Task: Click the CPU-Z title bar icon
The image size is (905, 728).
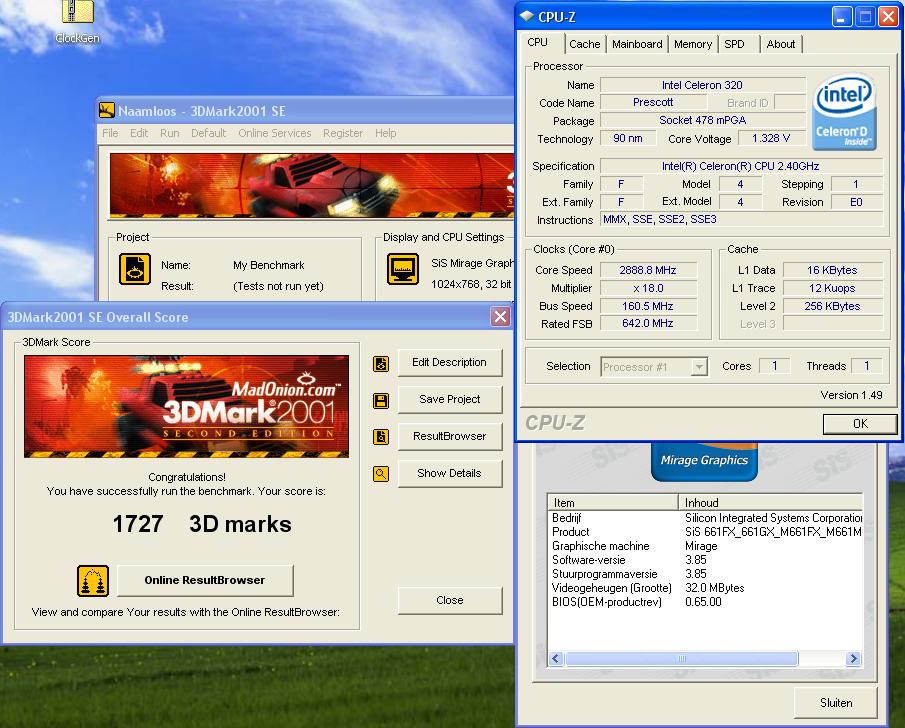Action: (526, 16)
